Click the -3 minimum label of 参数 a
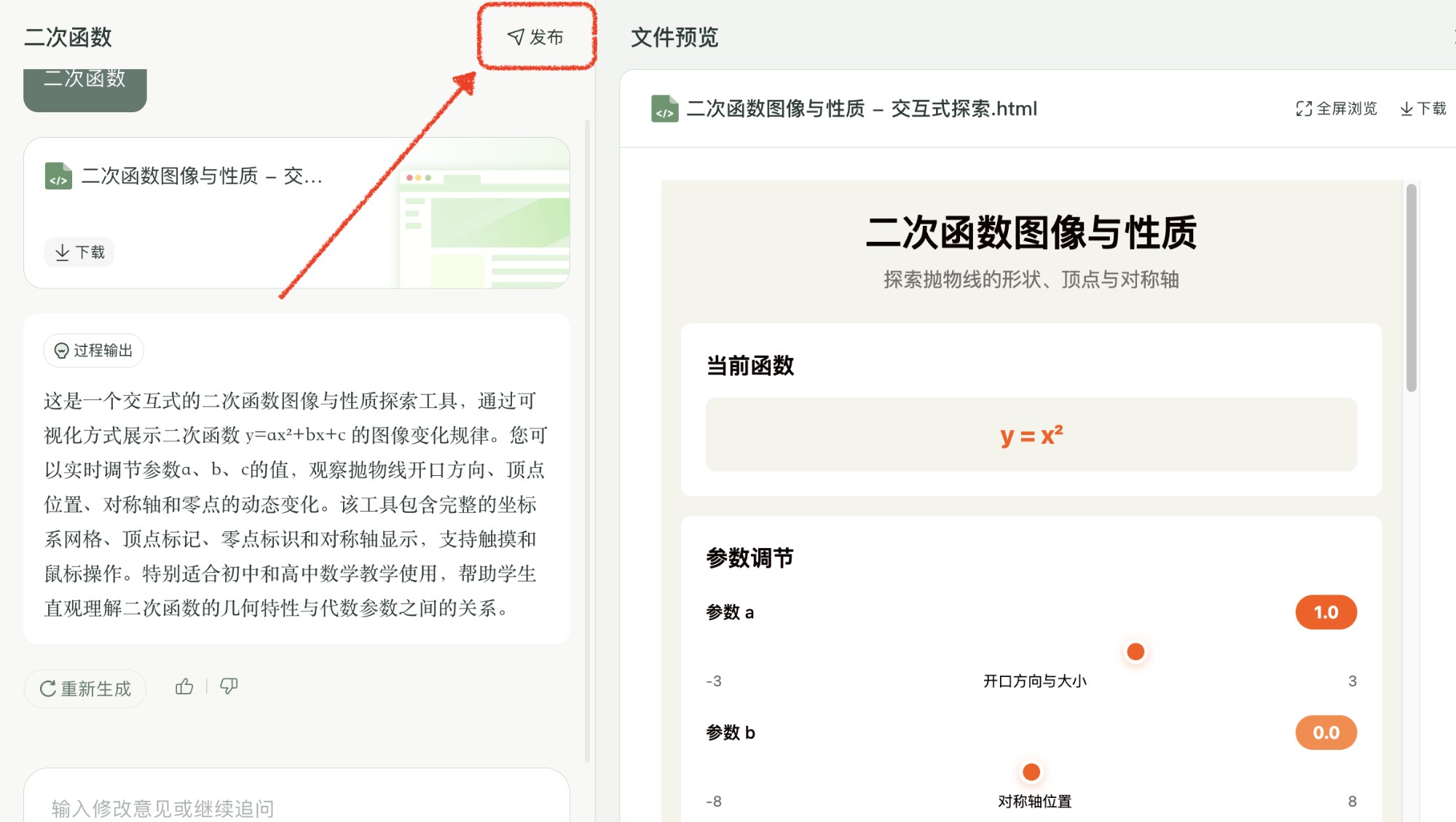1456x822 pixels. coord(714,681)
